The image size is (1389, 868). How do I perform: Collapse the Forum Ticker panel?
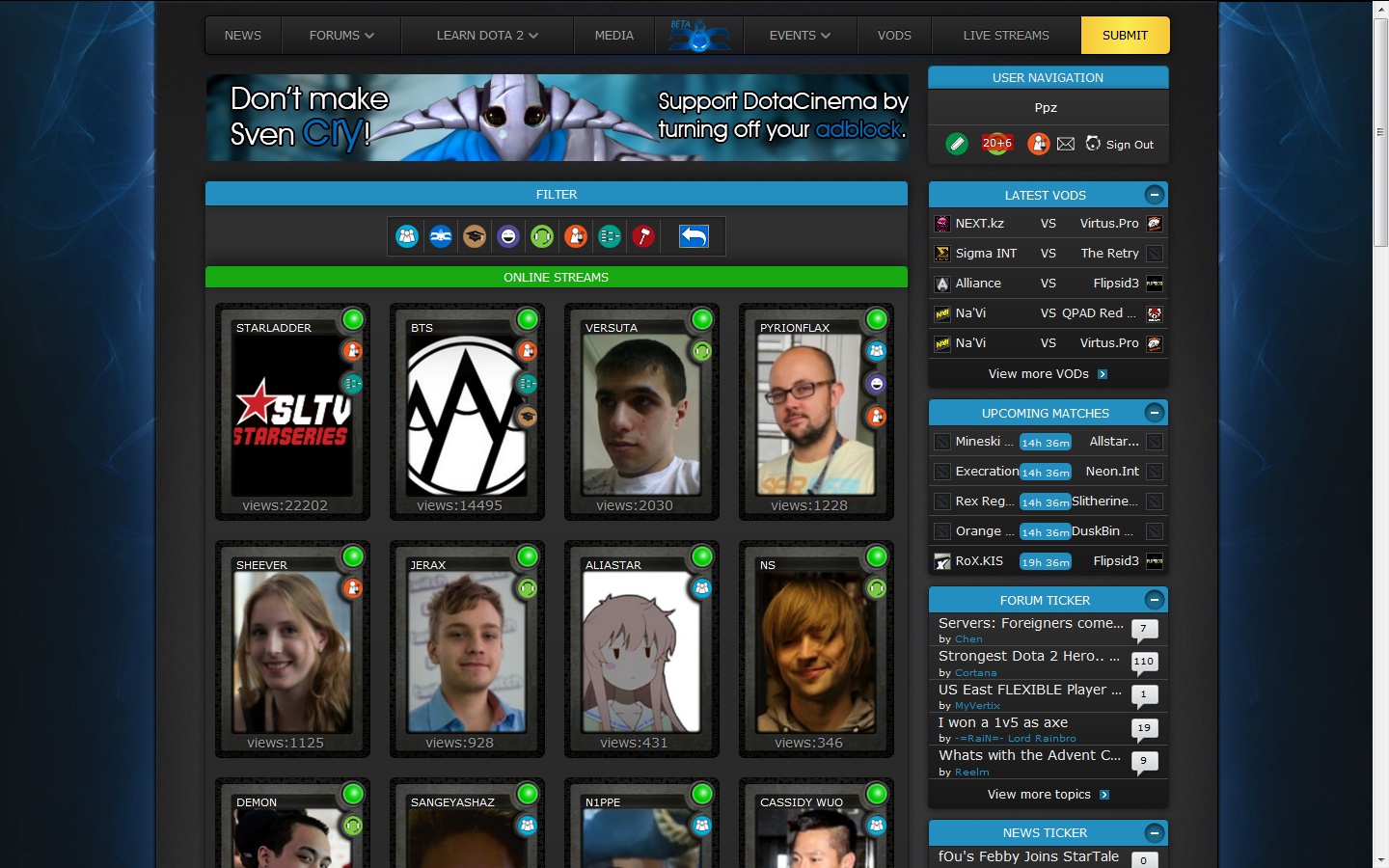(1155, 600)
